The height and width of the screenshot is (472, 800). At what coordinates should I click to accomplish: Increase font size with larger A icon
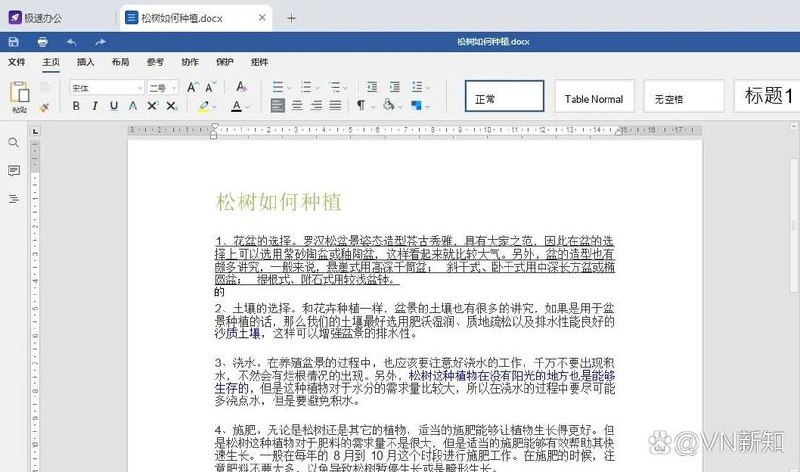[x=192, y=87]
